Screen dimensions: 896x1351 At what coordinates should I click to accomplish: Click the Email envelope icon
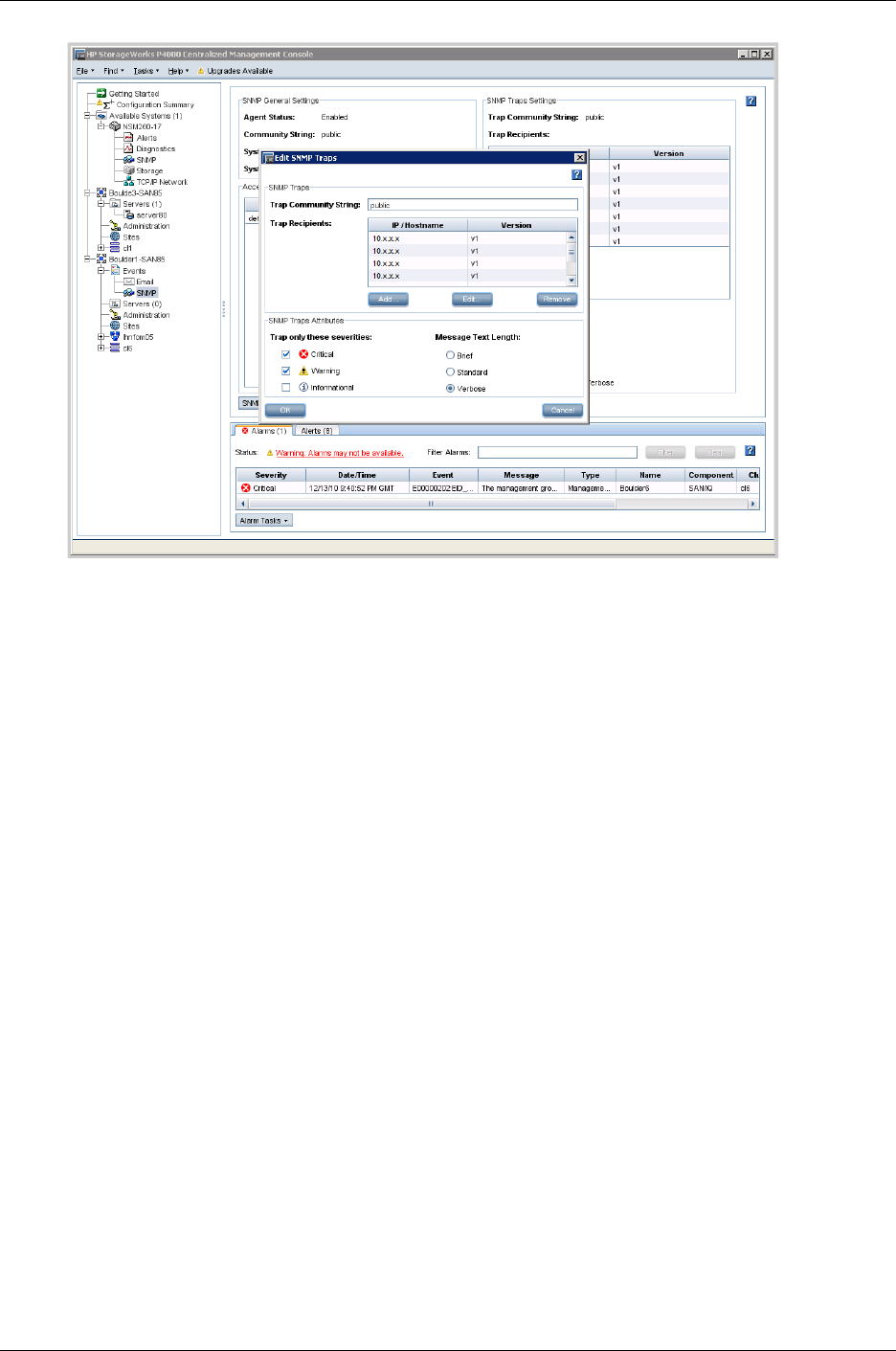(x=128, y=281)
